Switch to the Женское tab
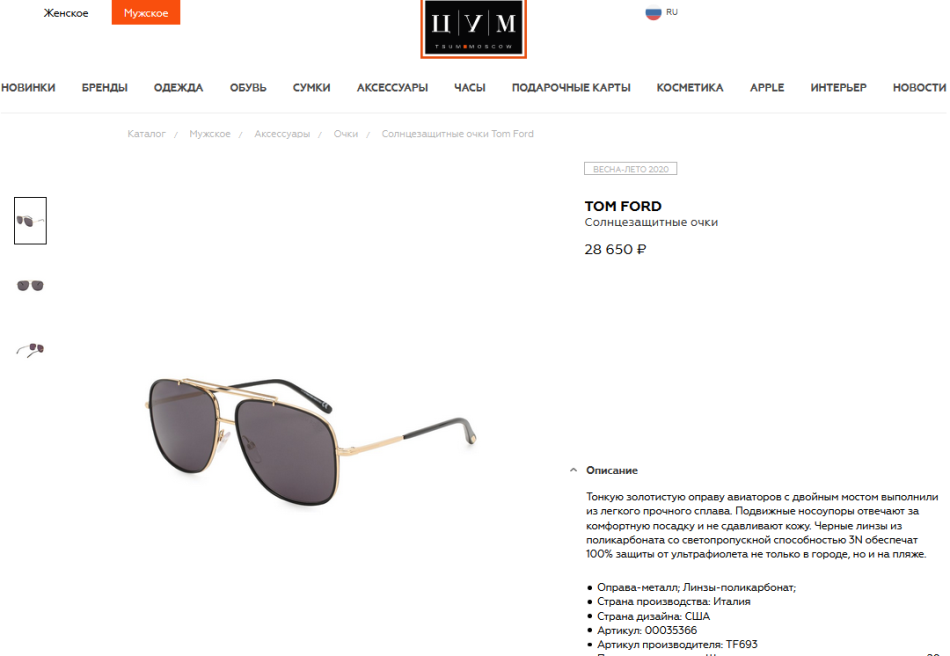950x656 pixels. (x=66, y=13)
